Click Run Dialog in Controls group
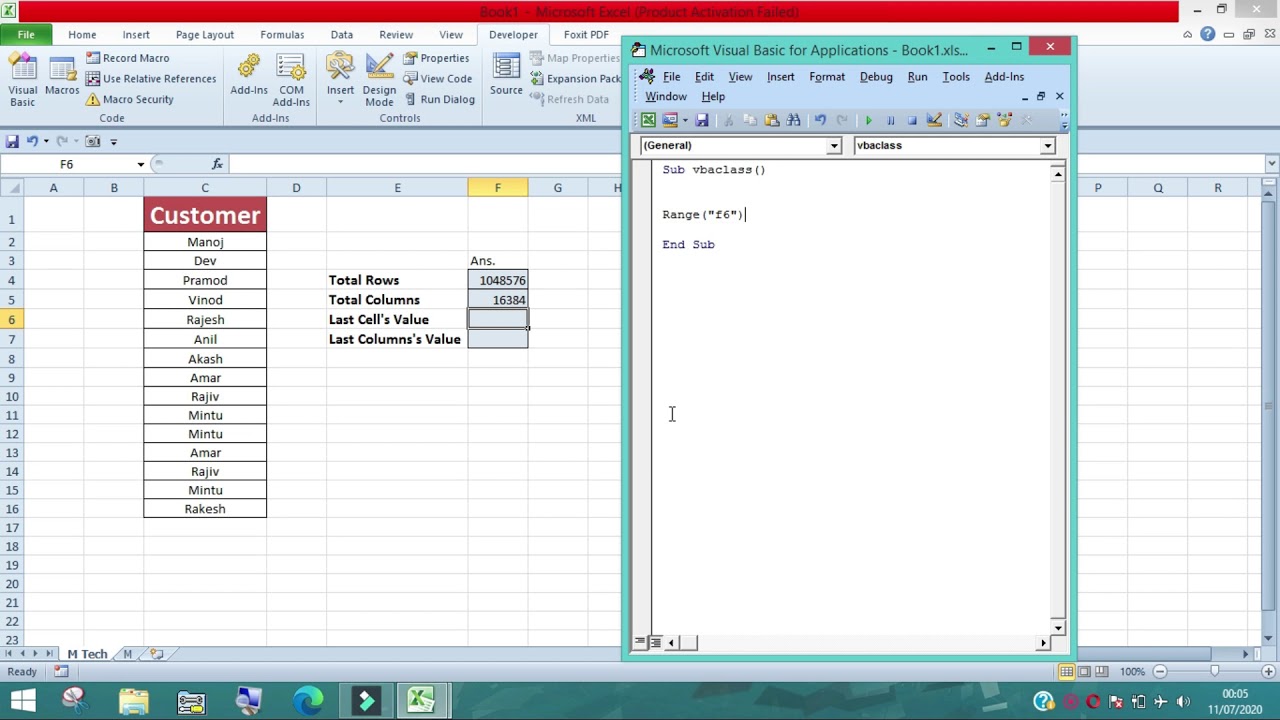The height and width of the screenshot is (720, 1280). coord(440,99)
